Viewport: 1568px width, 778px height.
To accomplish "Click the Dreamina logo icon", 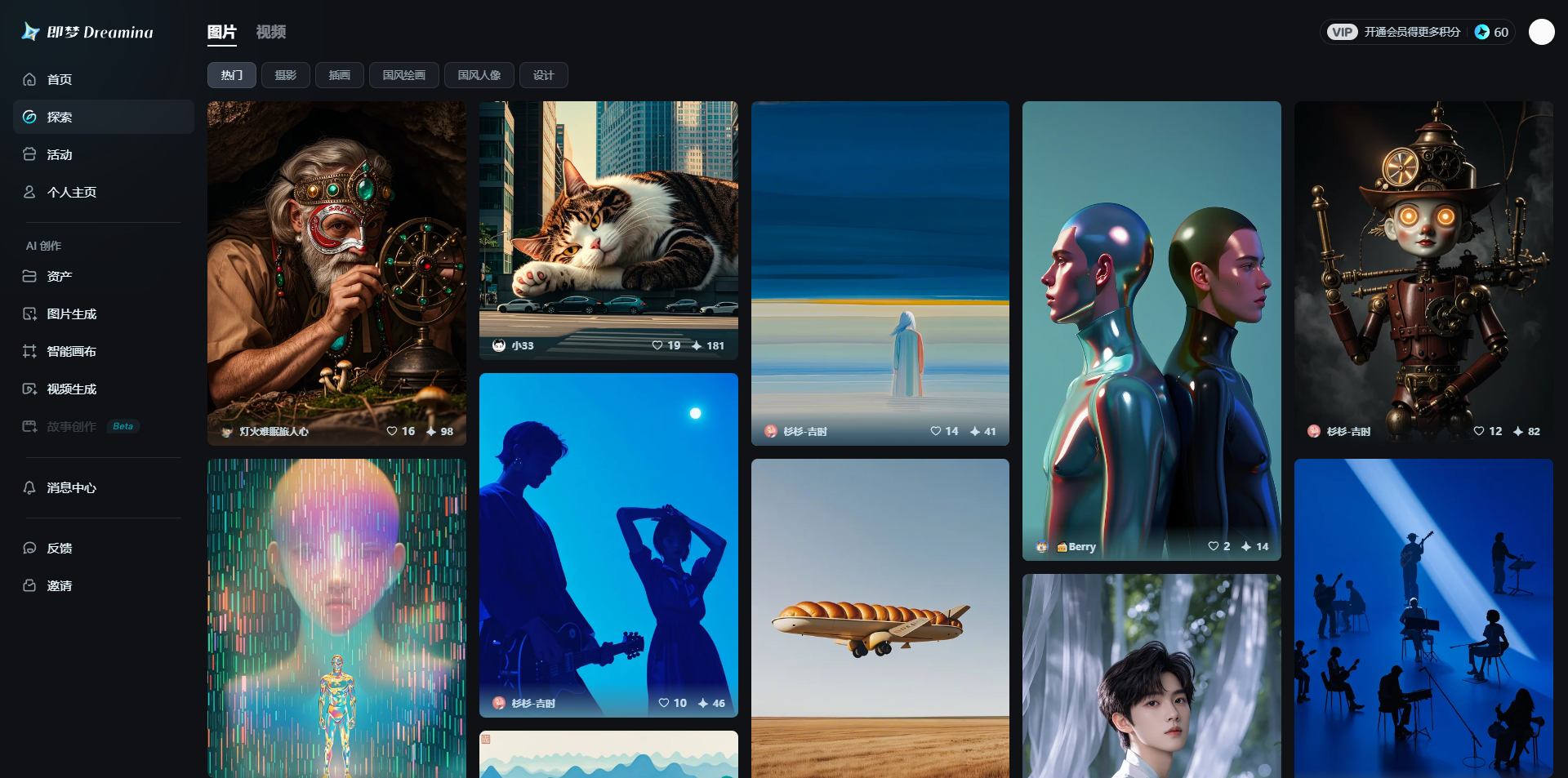I will pyautogui.click(x=30, y=31).
